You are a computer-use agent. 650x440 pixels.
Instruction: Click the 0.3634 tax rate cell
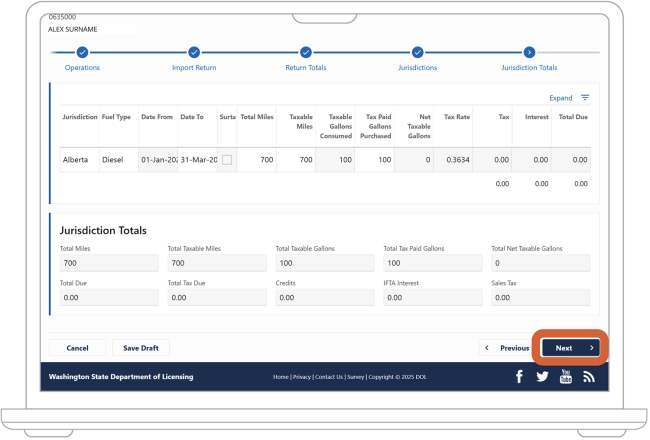coord(453,160)
